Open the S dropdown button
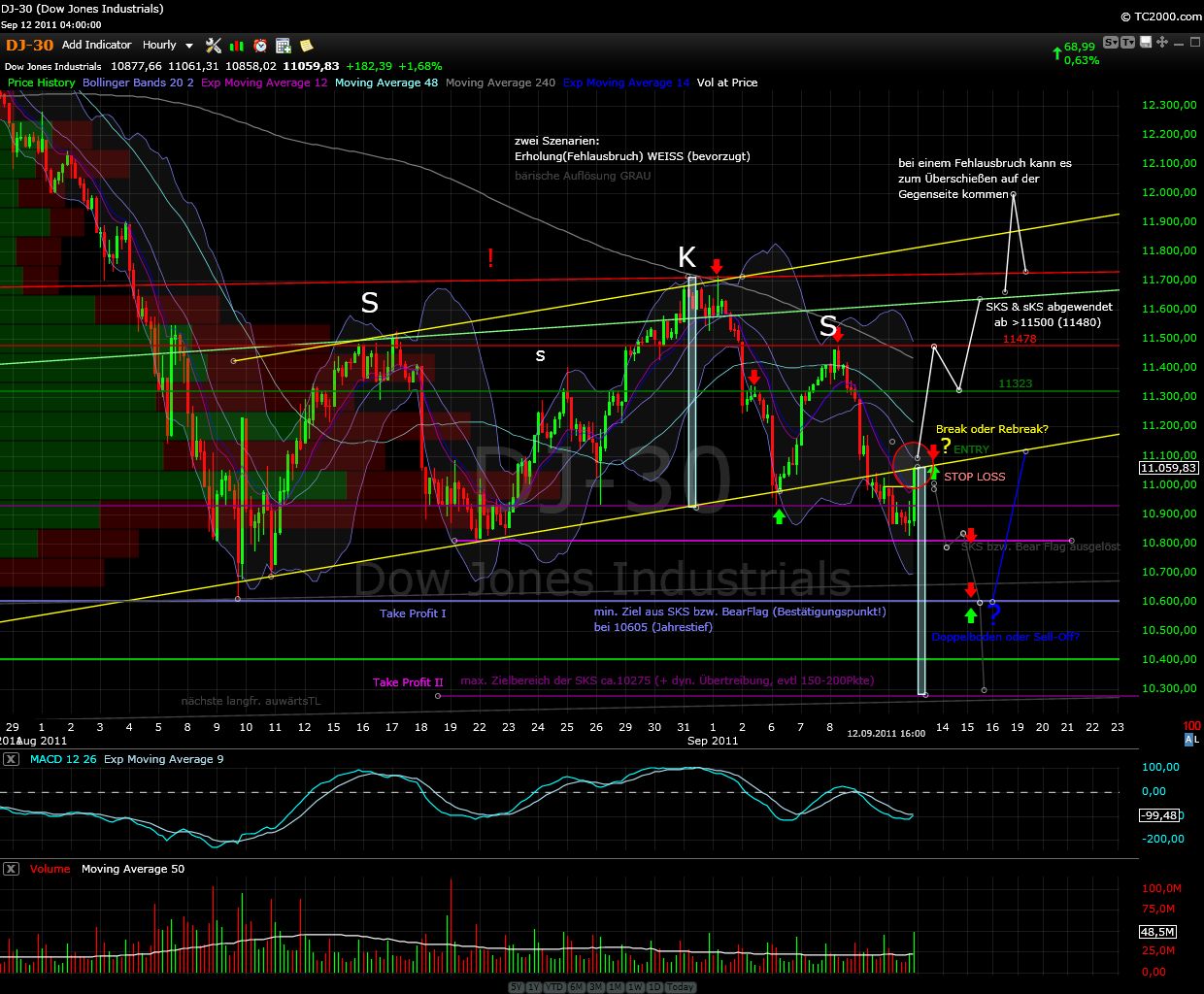1204x994 pixels. 1111,42
